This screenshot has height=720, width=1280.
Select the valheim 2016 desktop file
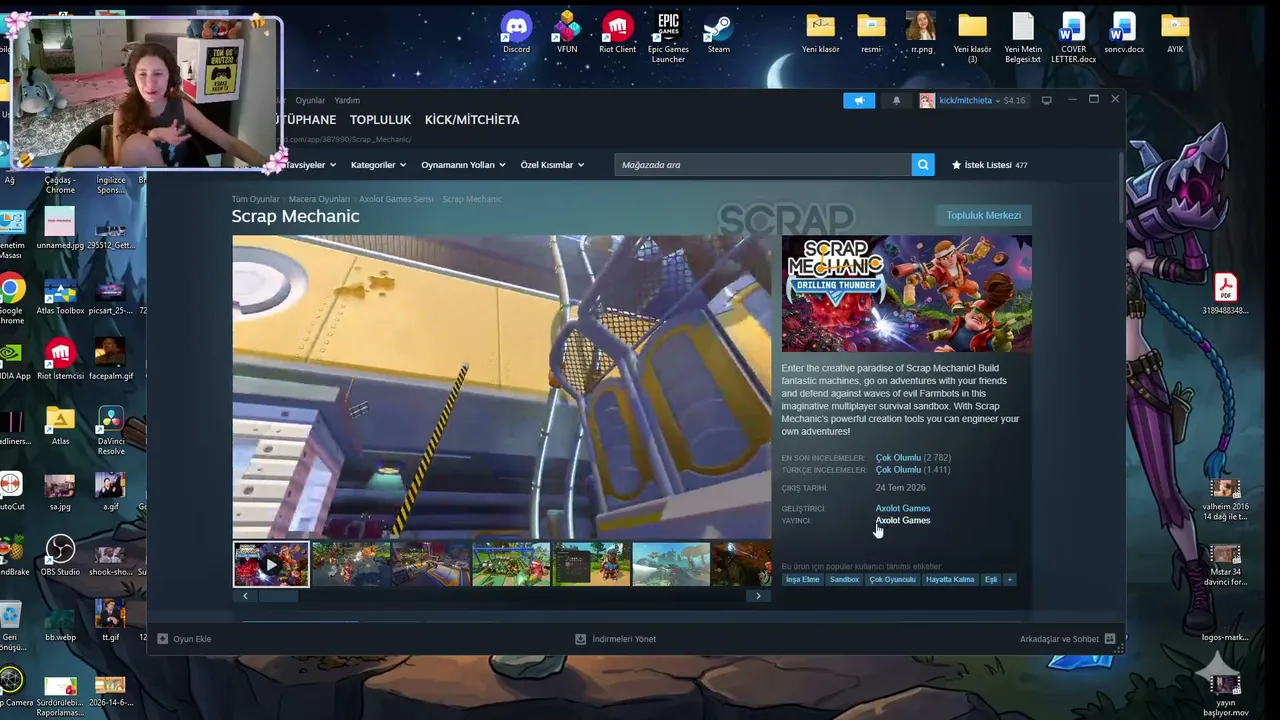[x=1225, y=499]
